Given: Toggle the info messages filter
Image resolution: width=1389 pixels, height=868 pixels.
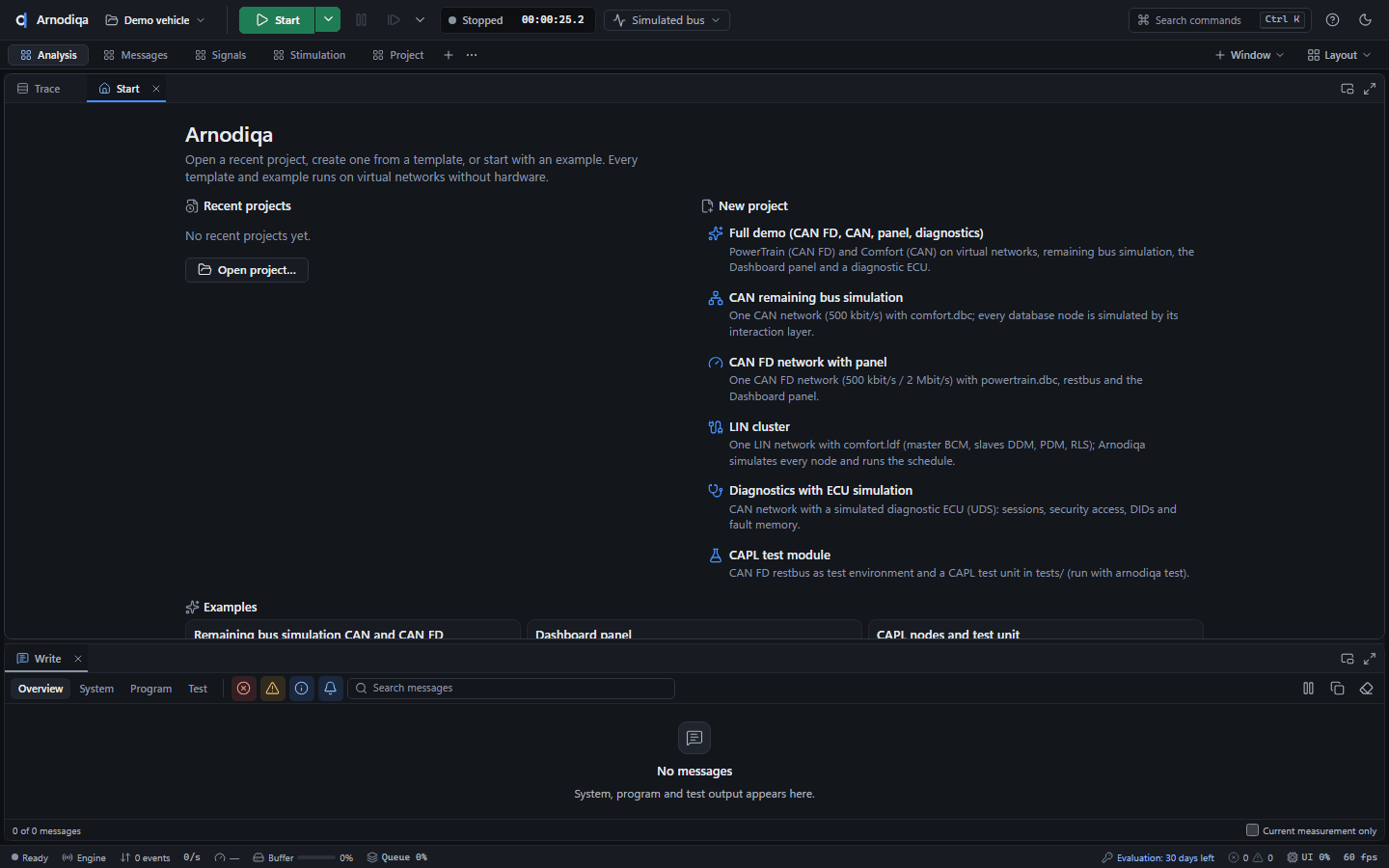Looking at the screenshot, I should (302, 689).
